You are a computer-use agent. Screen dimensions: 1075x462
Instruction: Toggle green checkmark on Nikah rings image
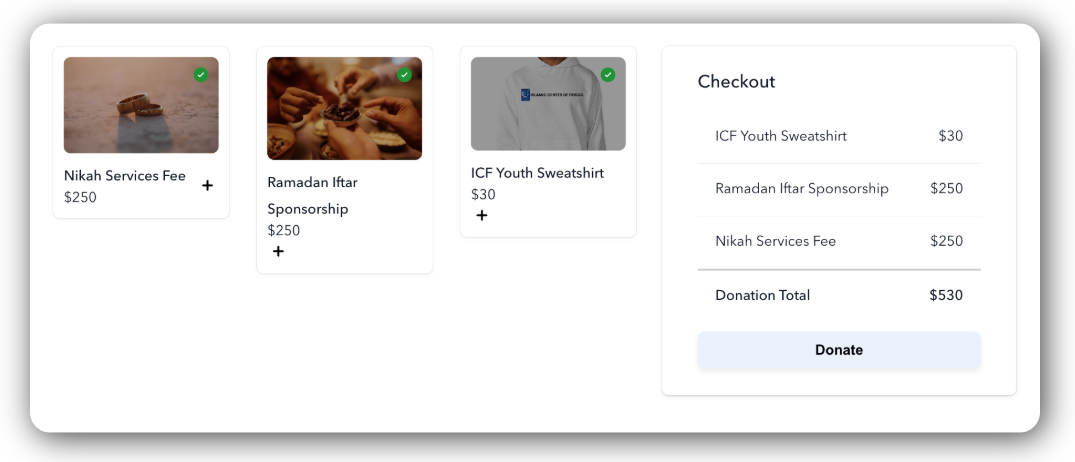click(x=201, y=75)
